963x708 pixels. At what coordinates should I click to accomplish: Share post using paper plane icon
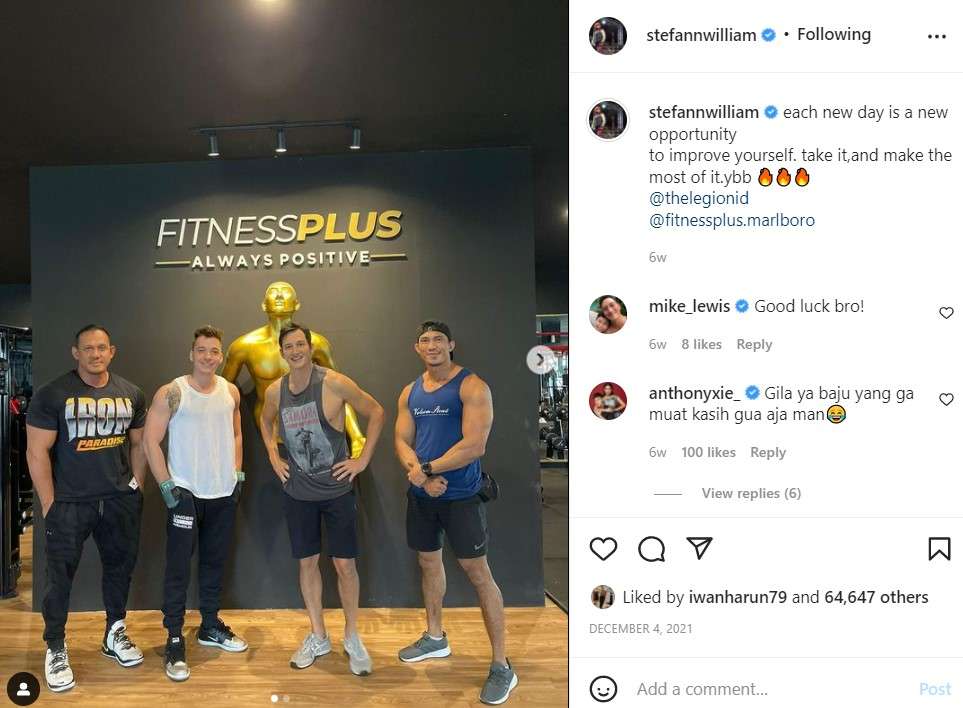click(699, 548)
